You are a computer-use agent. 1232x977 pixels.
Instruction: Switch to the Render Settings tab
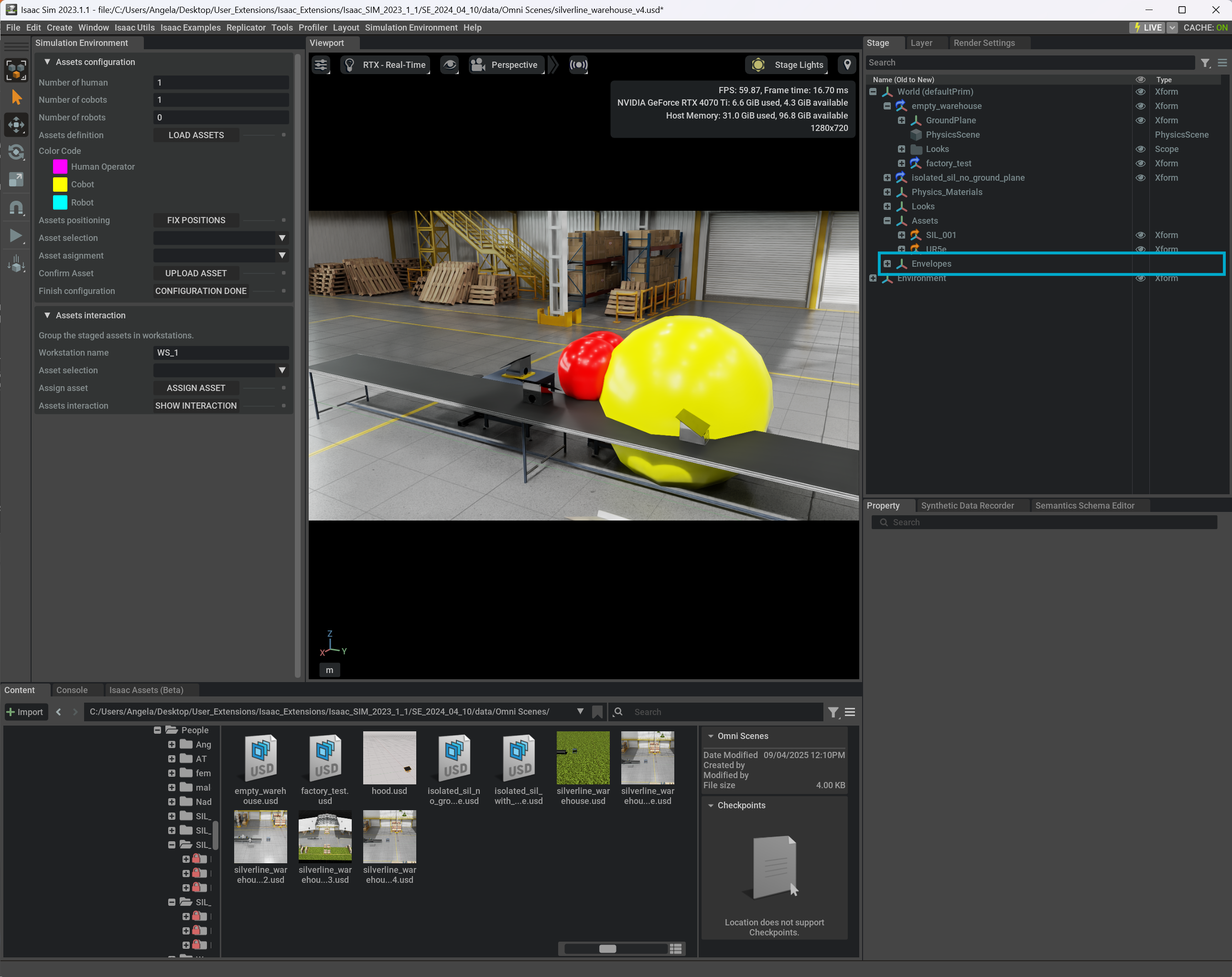tap(983, 43)
